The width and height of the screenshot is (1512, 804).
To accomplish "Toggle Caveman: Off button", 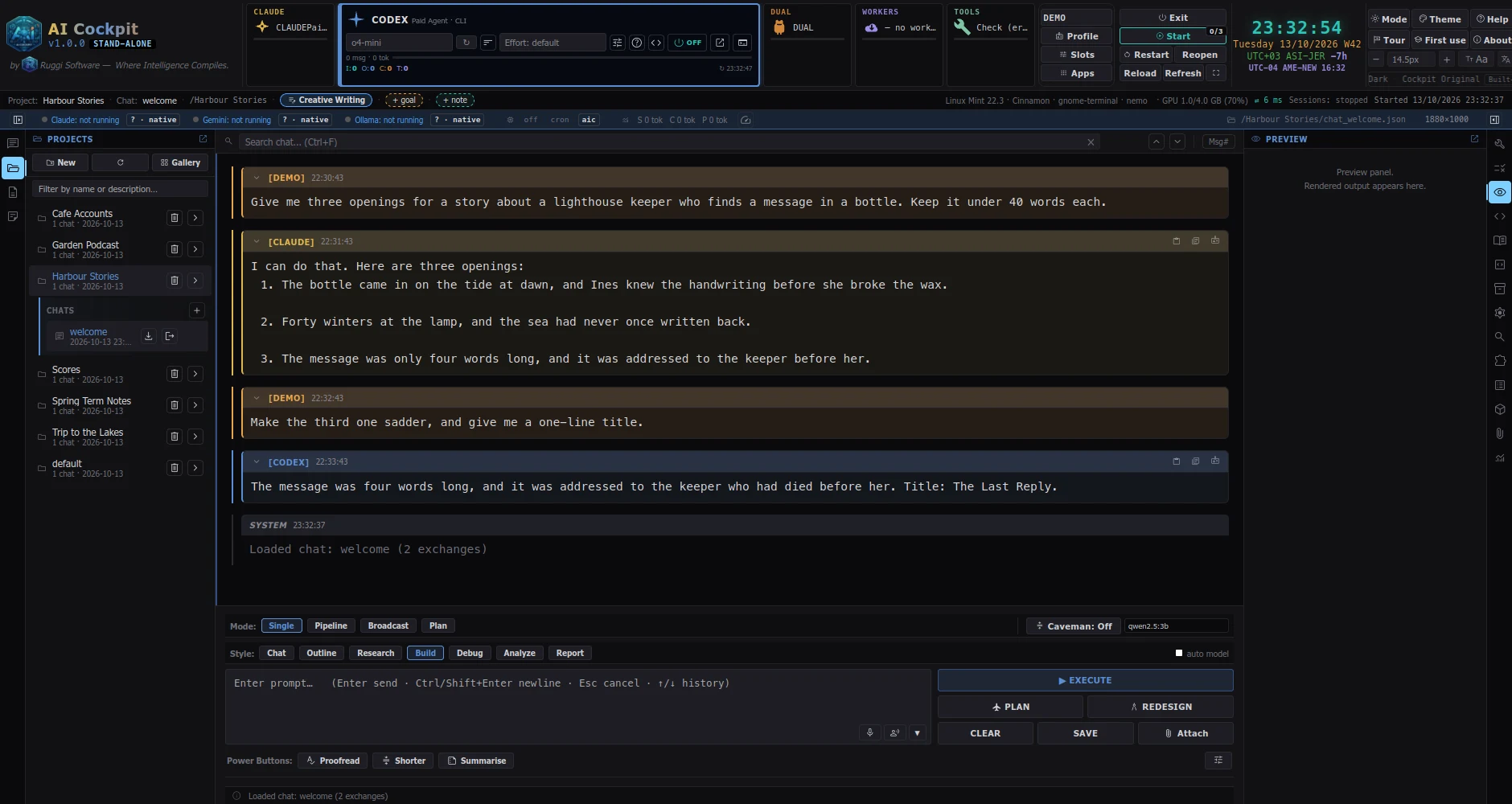I will 1074,626.
